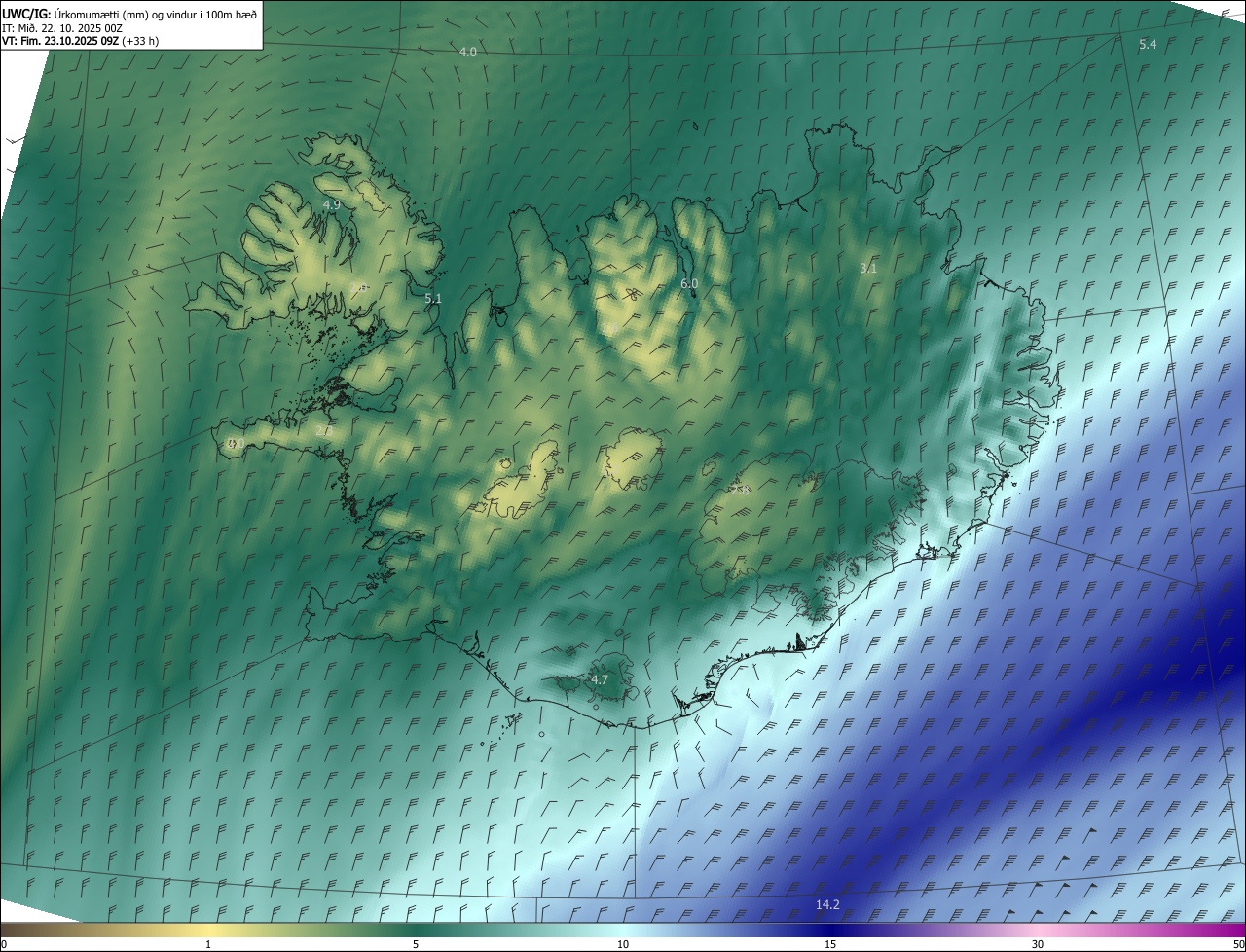Click the initial time line "IT: Mið. 22. 10. 2025 00Z"

pyautogui.click(x=62, y=27)
